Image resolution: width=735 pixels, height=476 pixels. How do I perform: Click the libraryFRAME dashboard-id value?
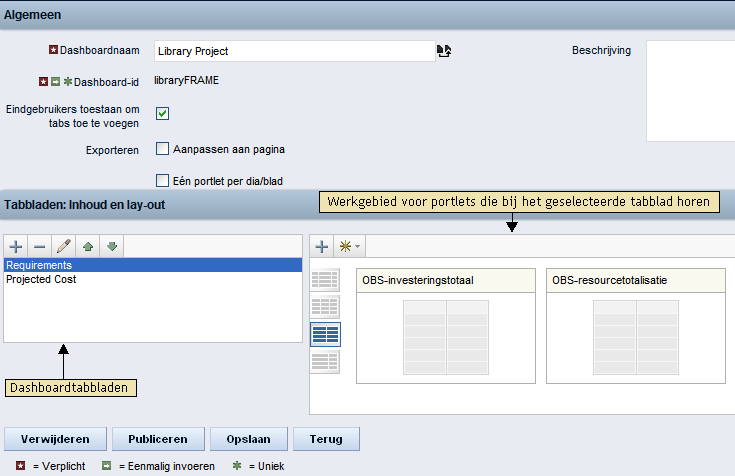[187, 81]
